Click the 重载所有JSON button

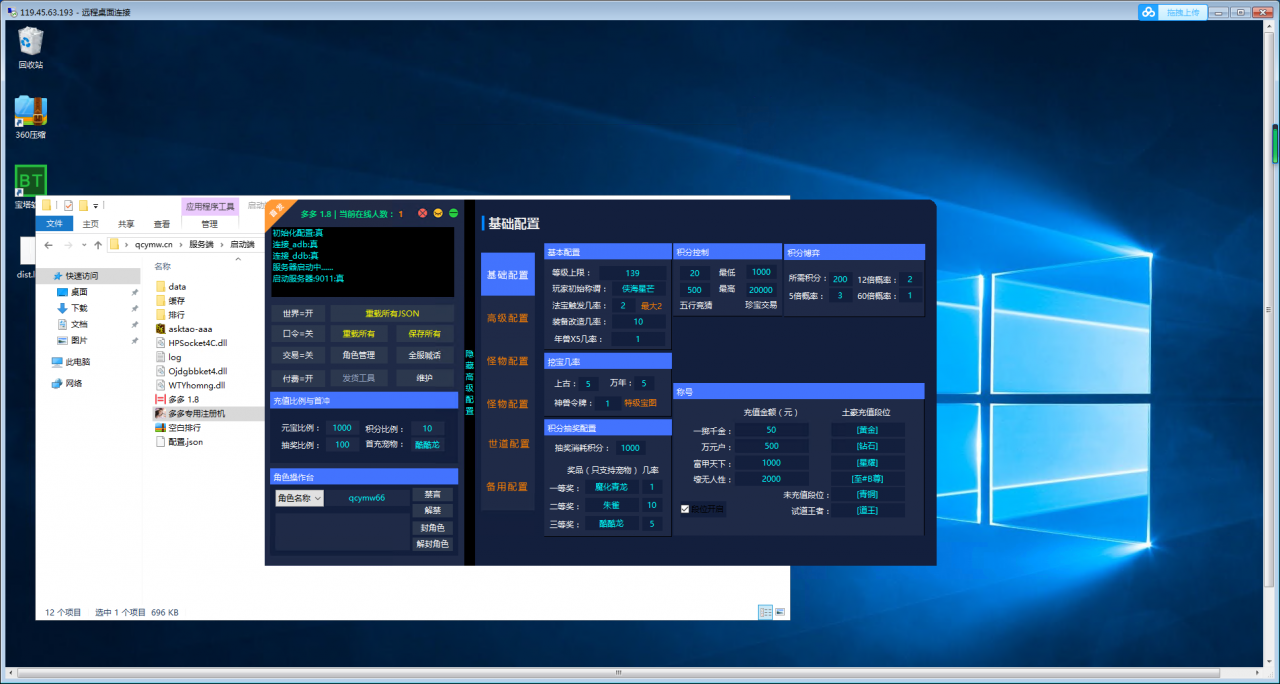coord(392,313)
